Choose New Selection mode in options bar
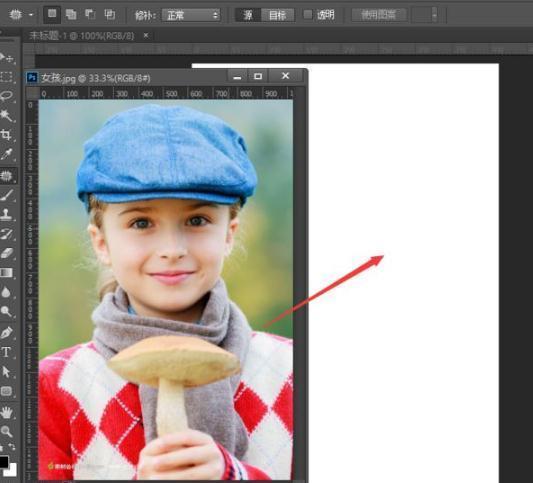Screen dimensions: 533x483 [x=52, y=14]
